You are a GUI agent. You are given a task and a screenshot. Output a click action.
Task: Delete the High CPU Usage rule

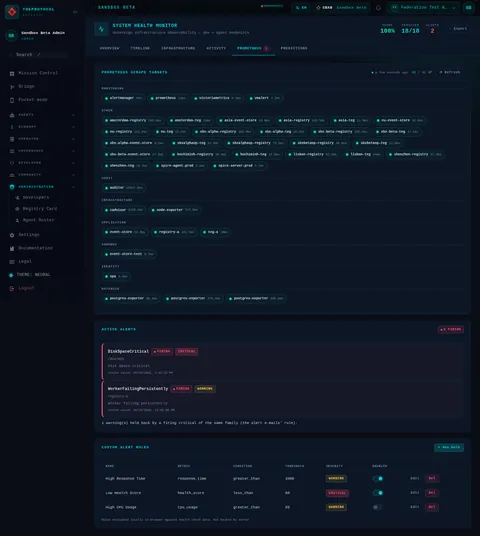click(x=432, y=507)
